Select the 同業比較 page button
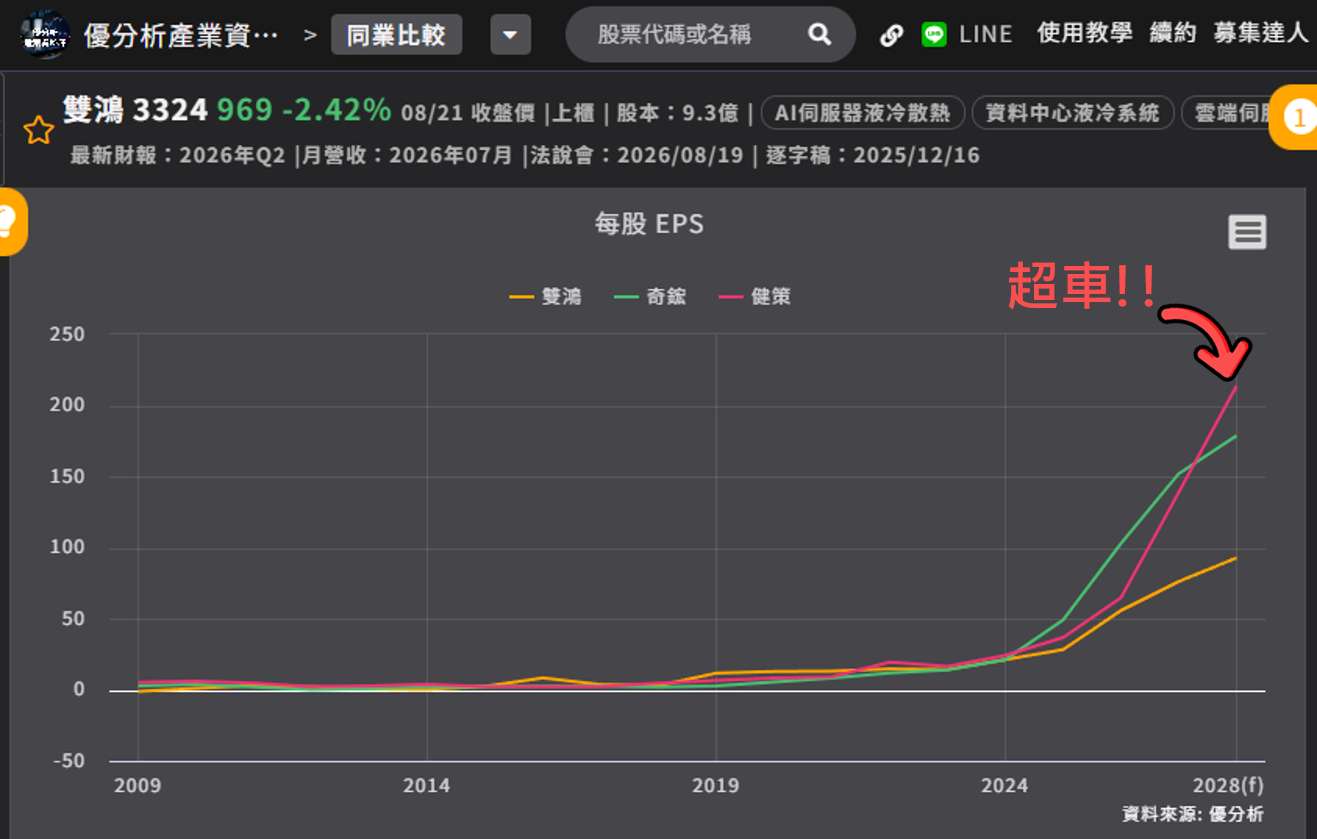This screenshot has height=839, width=1317. click(396, 35)
